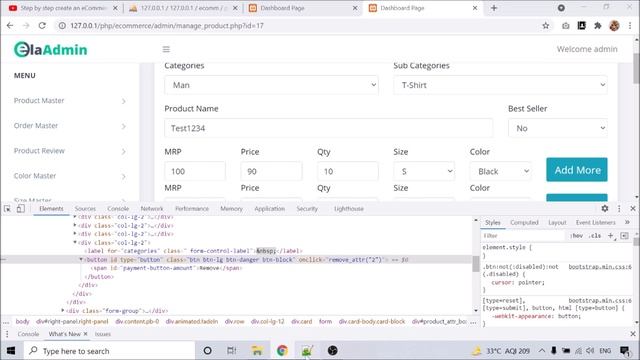Screen dimensions: 640x360
Task: Toggle the :hov element state option
Action: coord(577,236)
